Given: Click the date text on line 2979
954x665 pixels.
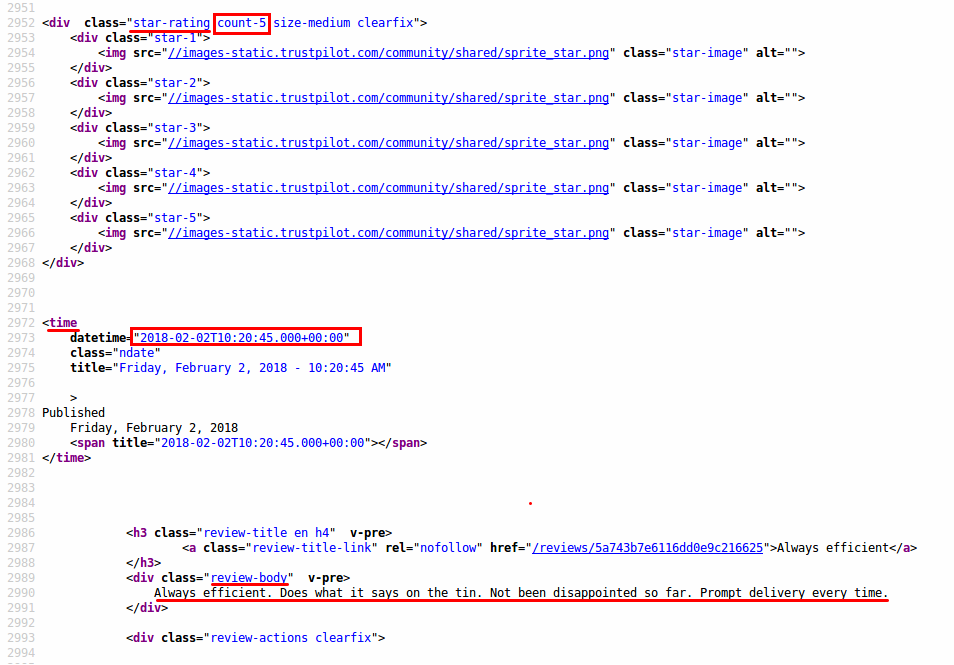Looking at the screenshot, I should click(x=154, y=428).
